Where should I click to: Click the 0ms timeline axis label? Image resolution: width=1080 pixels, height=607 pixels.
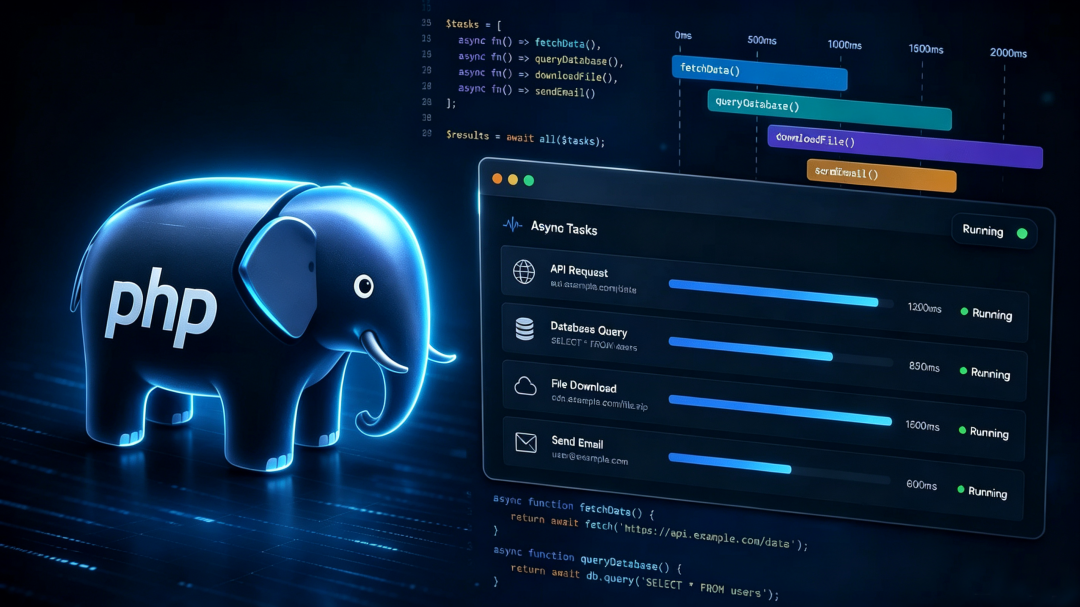683,35
